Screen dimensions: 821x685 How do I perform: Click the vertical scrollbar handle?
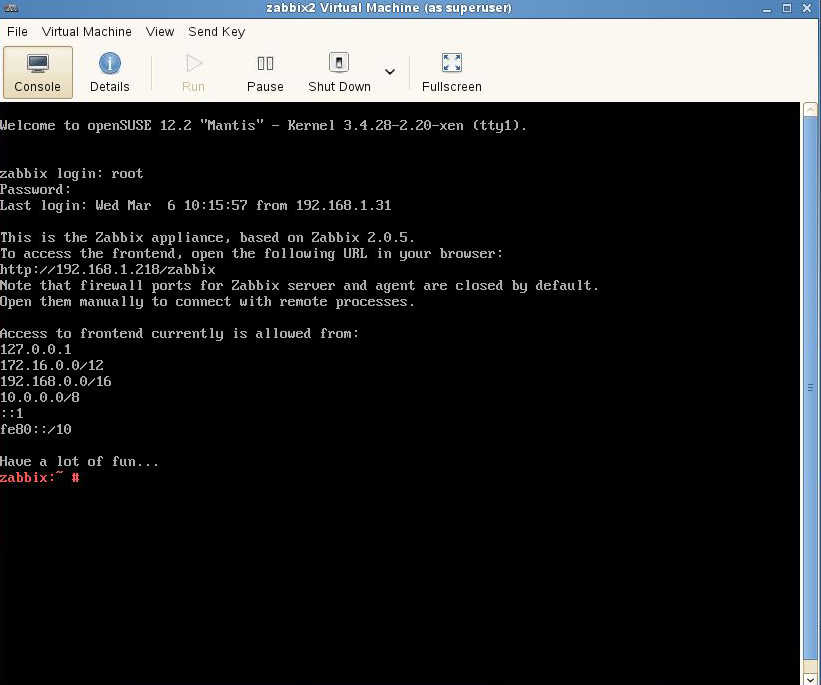pyautogui.click(x=810, y=388)
